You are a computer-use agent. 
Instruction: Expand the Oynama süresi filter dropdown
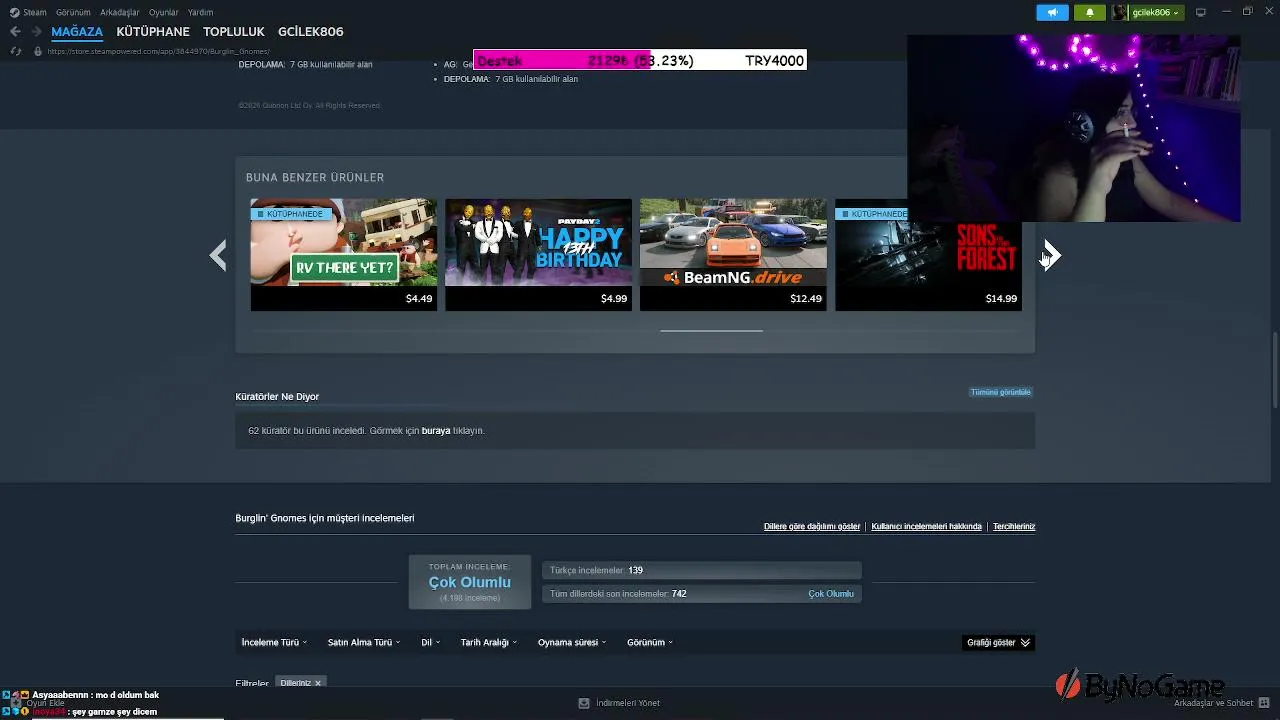(x=572, y=643)
